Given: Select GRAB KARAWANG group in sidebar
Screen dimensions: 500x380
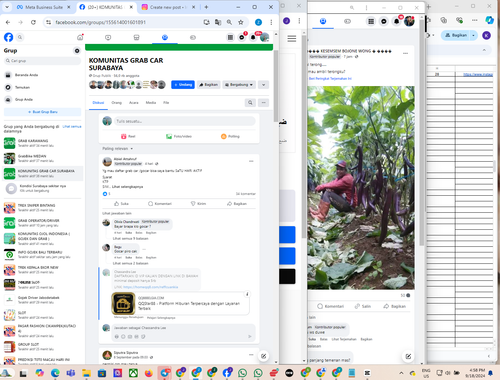Looking at the screenshot, I should [42, 143].
